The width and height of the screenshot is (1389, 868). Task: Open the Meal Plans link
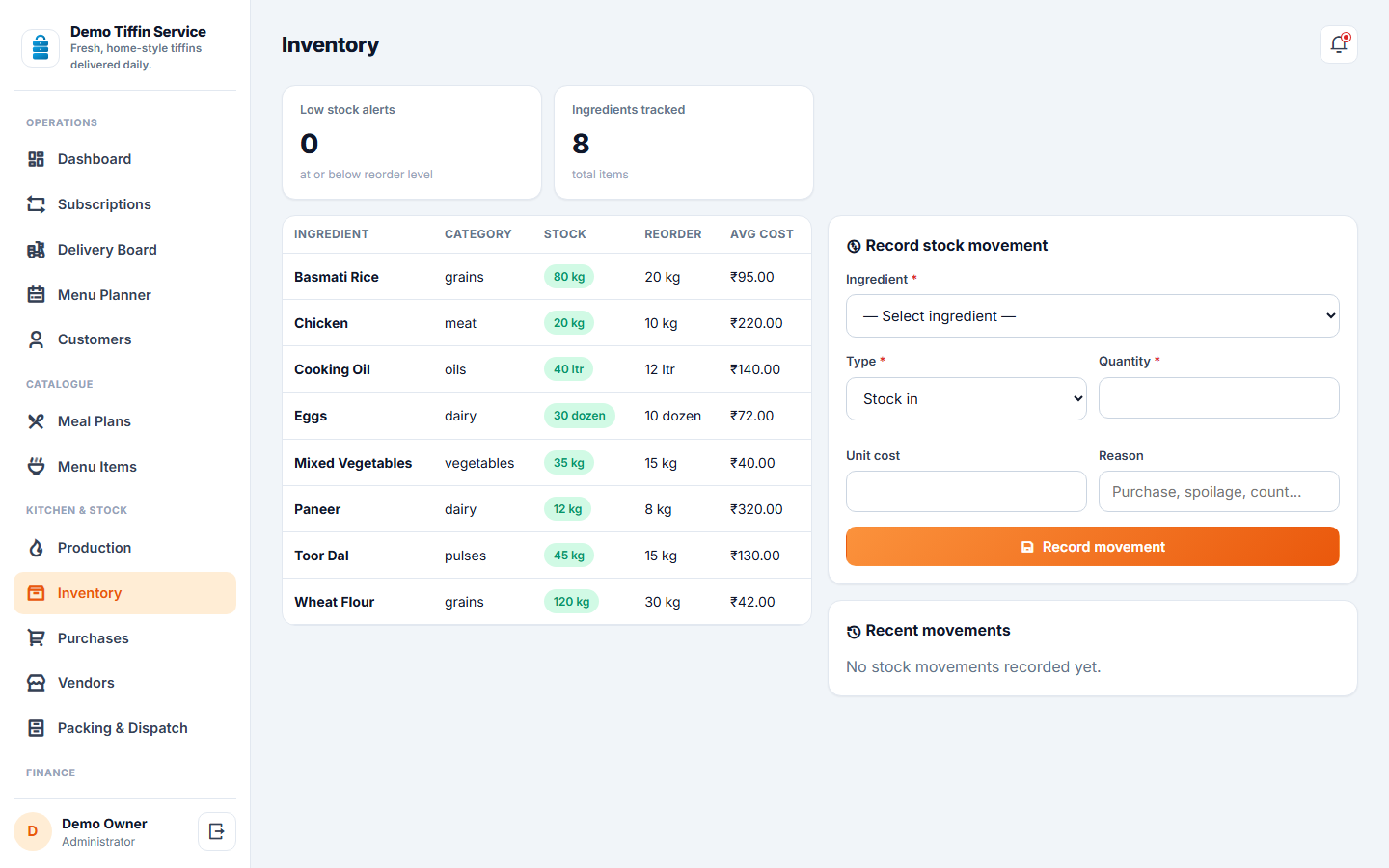coord(124,421)
